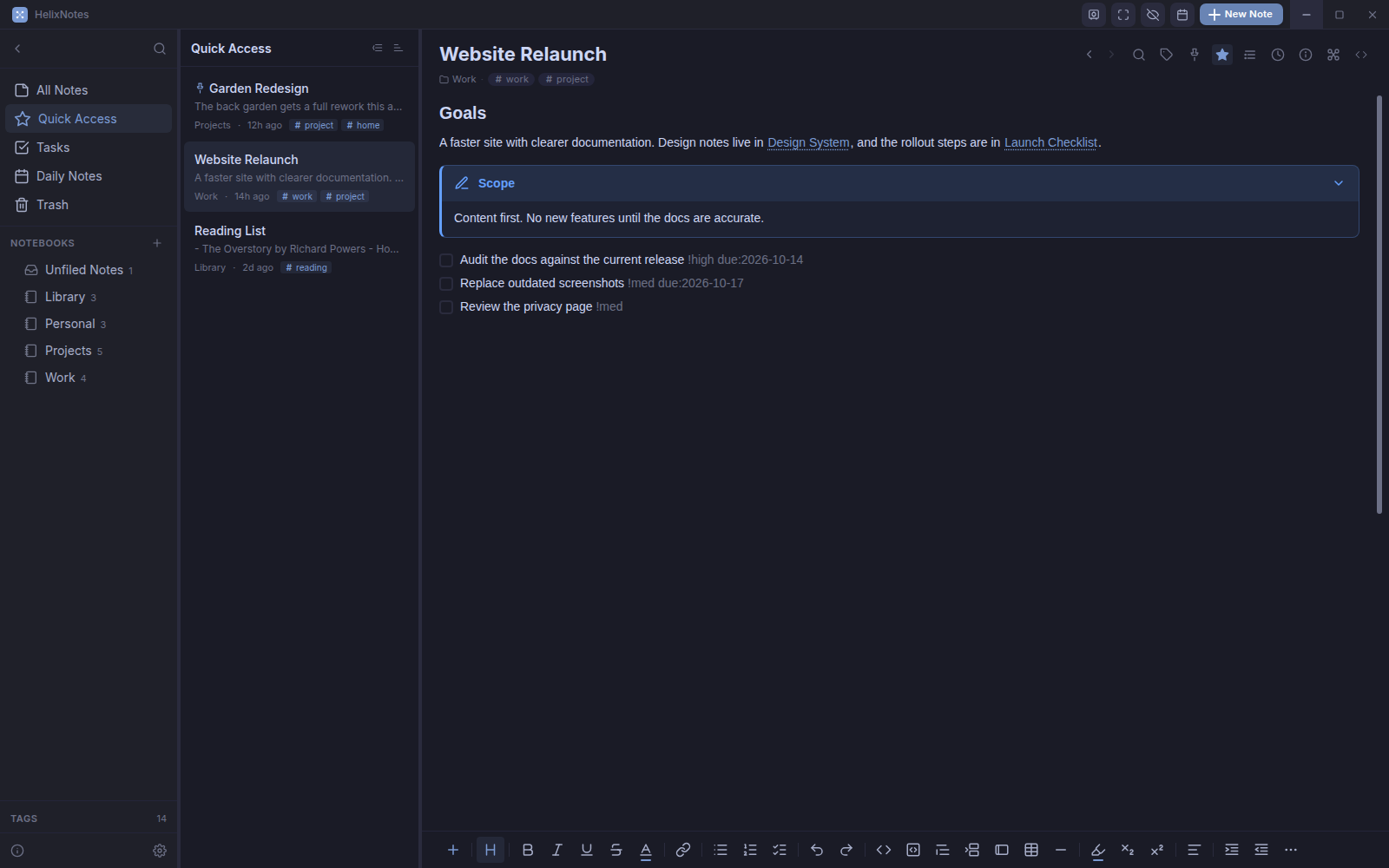The image size is (1389, 868).
Task: Open the Garden Redesign note card
Action: [300, 106]
